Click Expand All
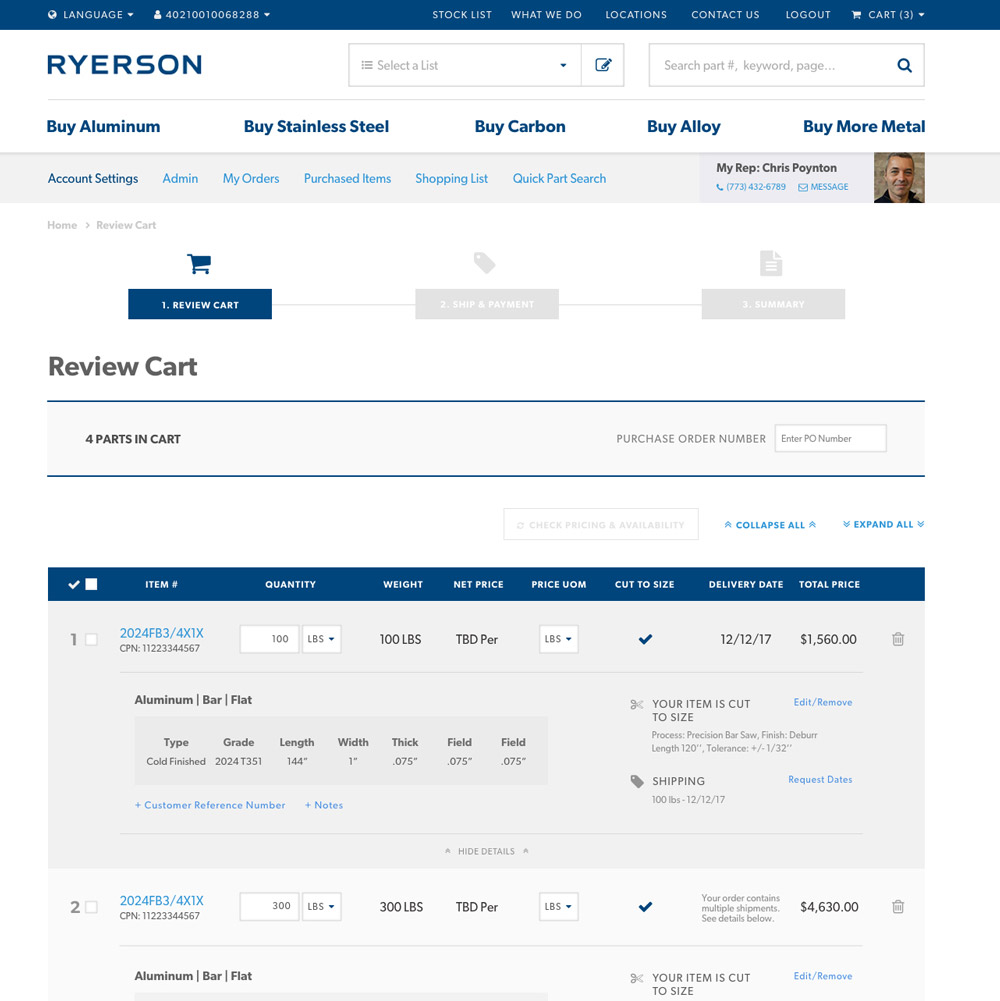 (883, 524)
